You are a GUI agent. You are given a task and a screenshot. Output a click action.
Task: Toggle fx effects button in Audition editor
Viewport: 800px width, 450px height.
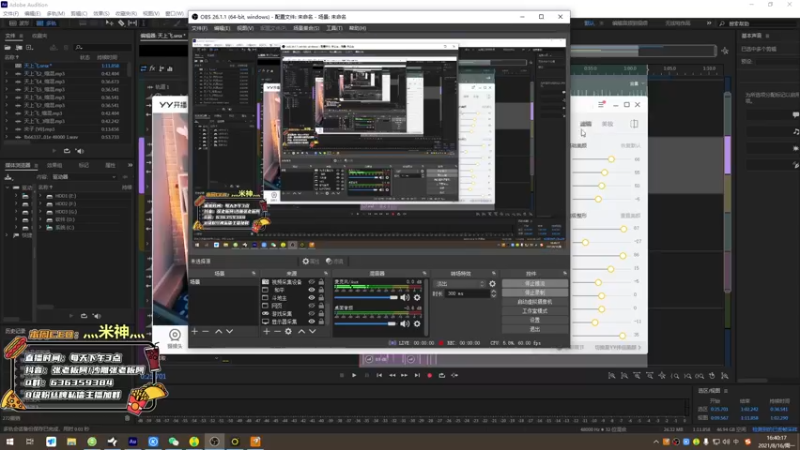tap(152, 68)
